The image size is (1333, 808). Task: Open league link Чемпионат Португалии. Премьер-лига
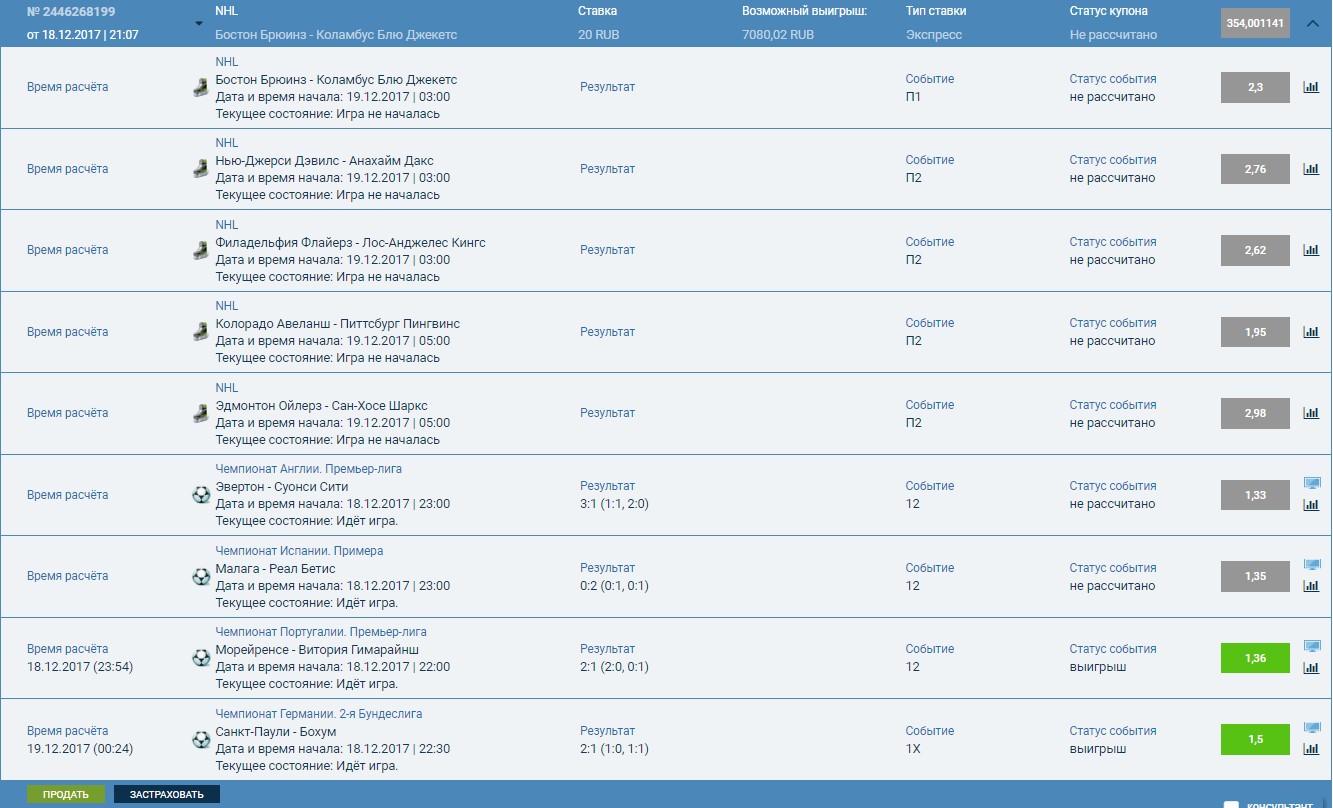[321, 632]
